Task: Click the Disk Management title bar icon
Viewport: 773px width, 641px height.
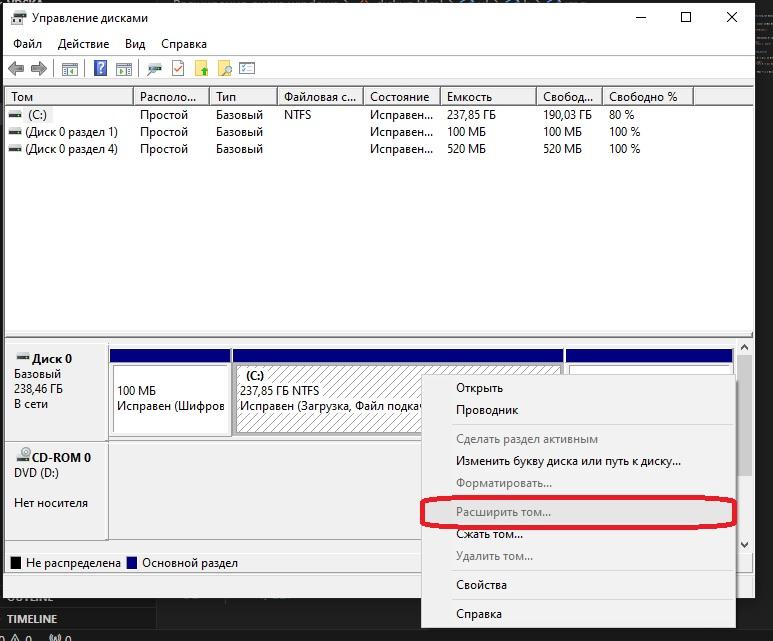Action: [x=19, y=19]
